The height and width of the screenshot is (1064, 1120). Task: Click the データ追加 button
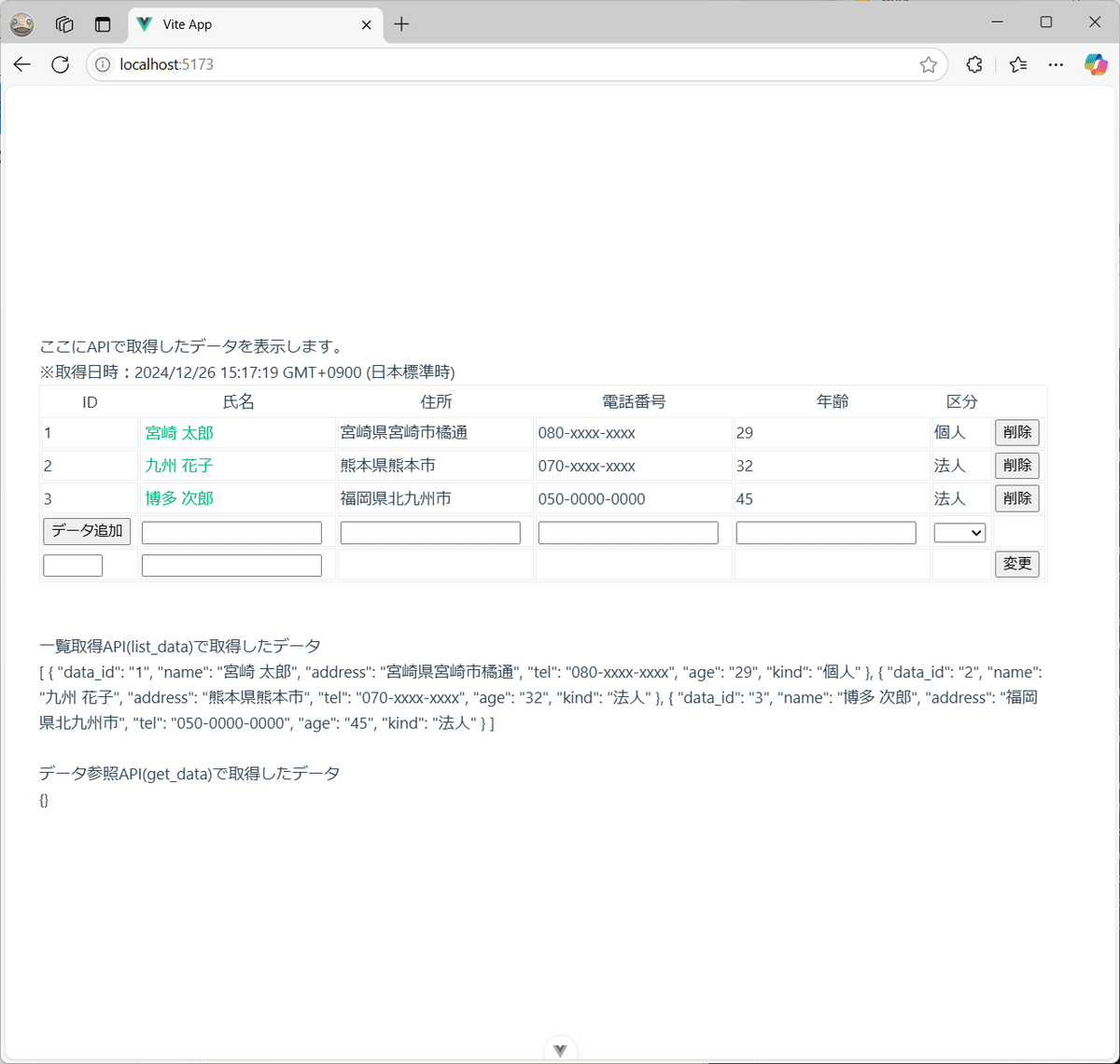86,530
